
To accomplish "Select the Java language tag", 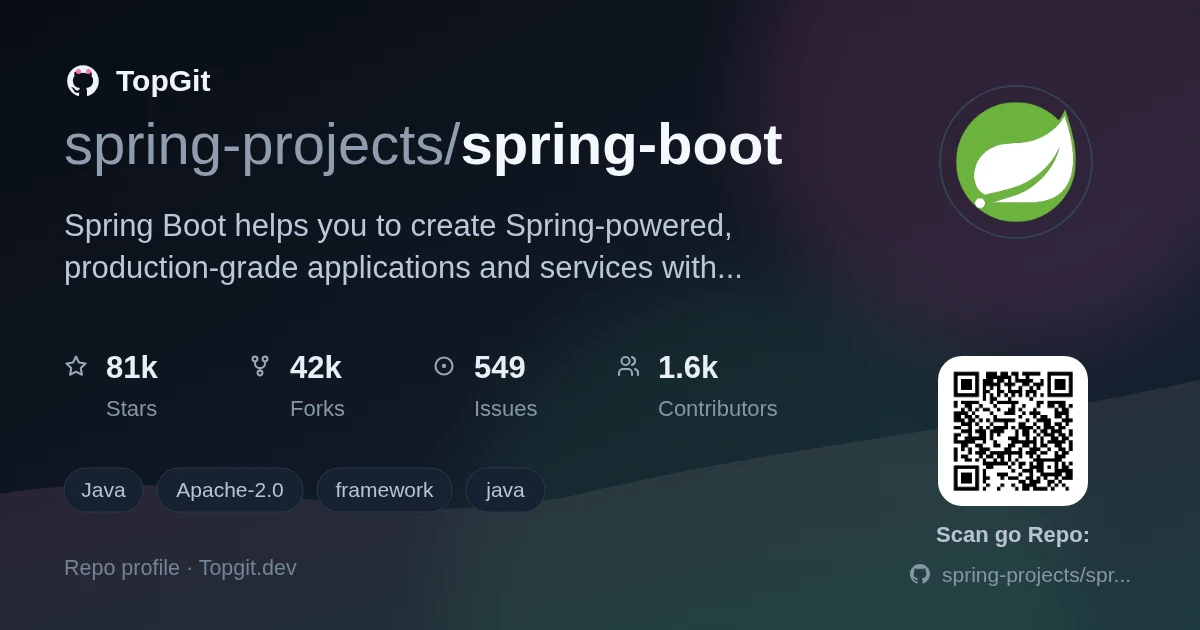I will pyautogui.click(x=103, y=490).
